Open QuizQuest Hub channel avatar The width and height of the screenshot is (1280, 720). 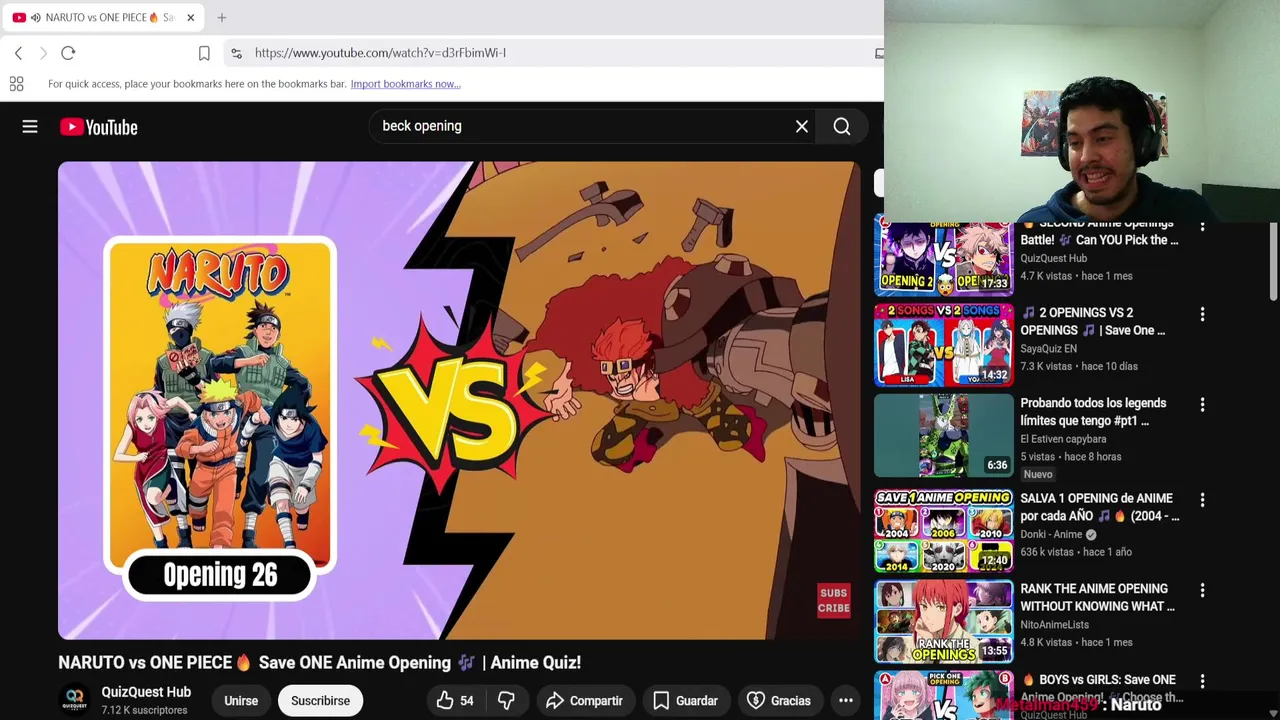click(75, 700)
